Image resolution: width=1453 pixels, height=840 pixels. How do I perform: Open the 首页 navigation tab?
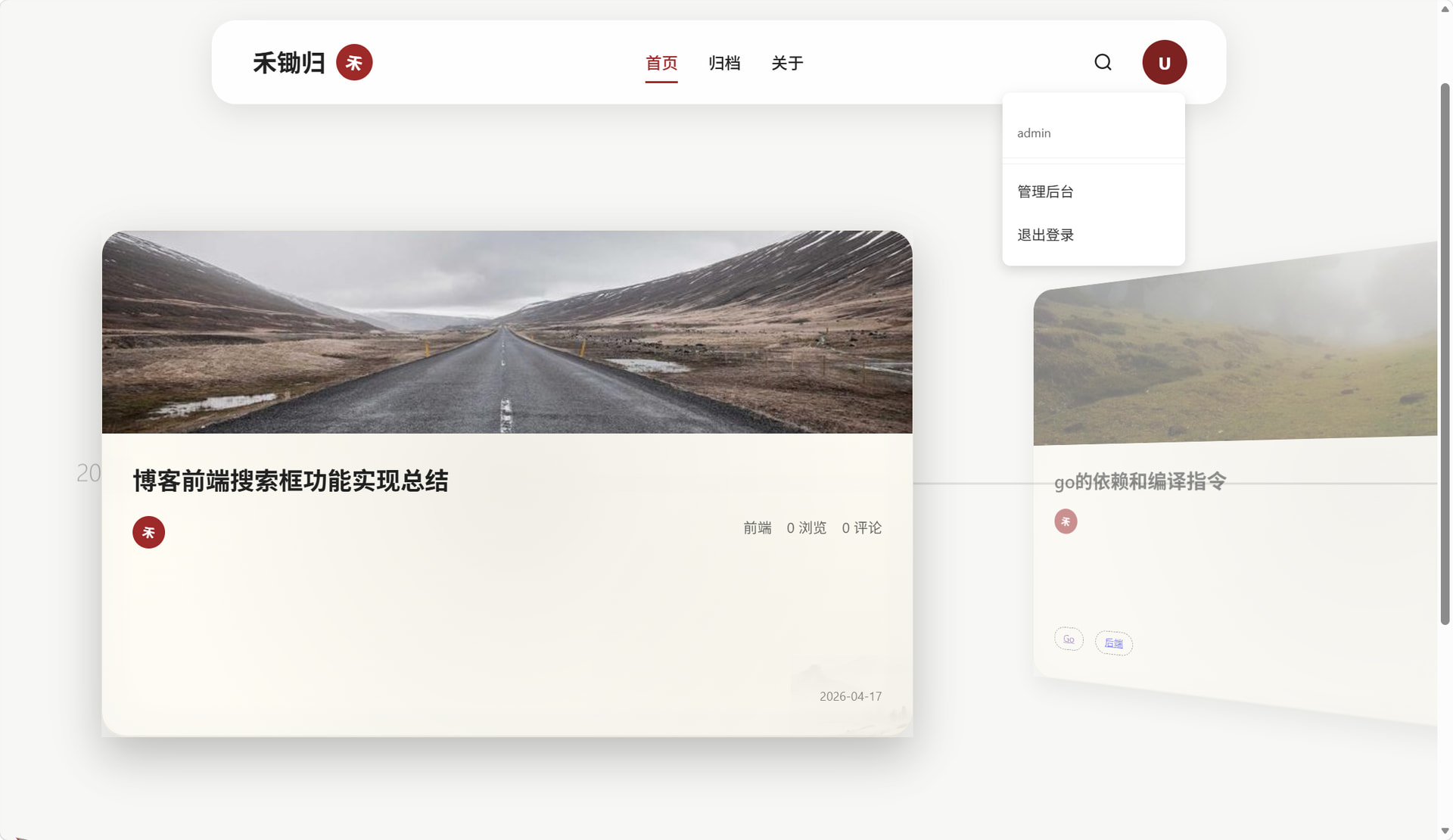(x=661, y=63)
